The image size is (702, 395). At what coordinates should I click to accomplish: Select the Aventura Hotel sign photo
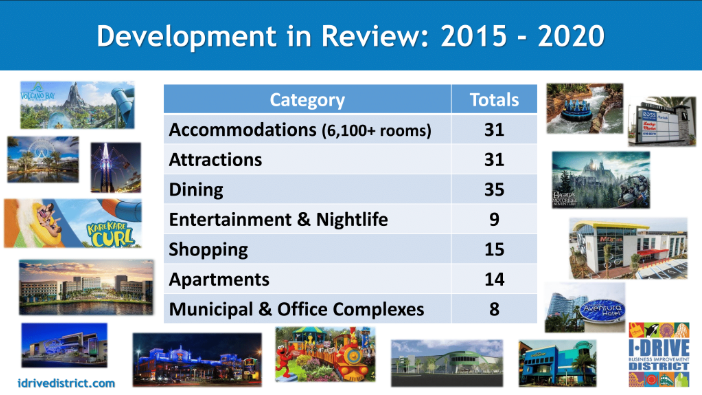coord(585,307)
